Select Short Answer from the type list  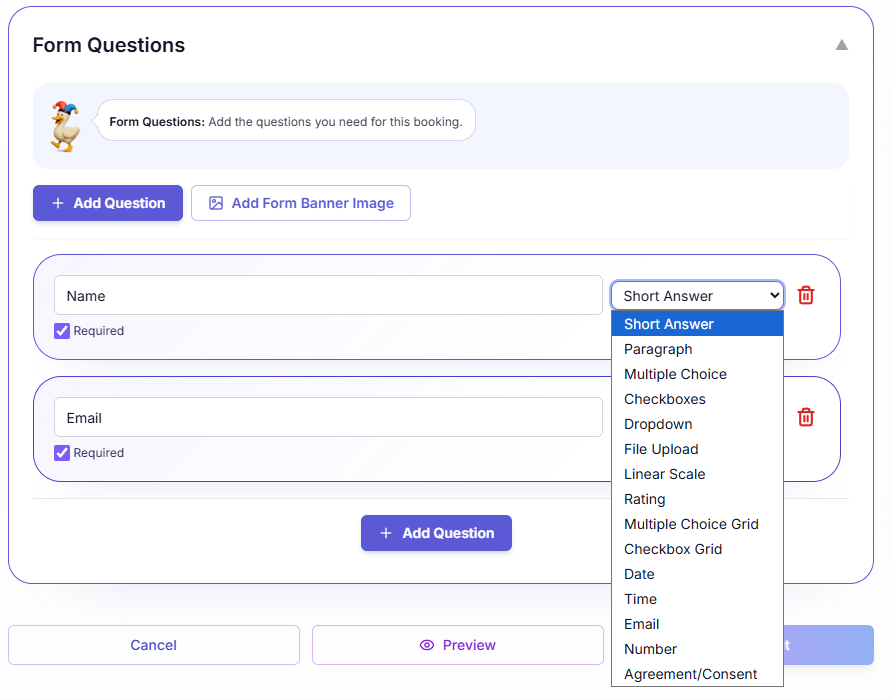[697, 324]
